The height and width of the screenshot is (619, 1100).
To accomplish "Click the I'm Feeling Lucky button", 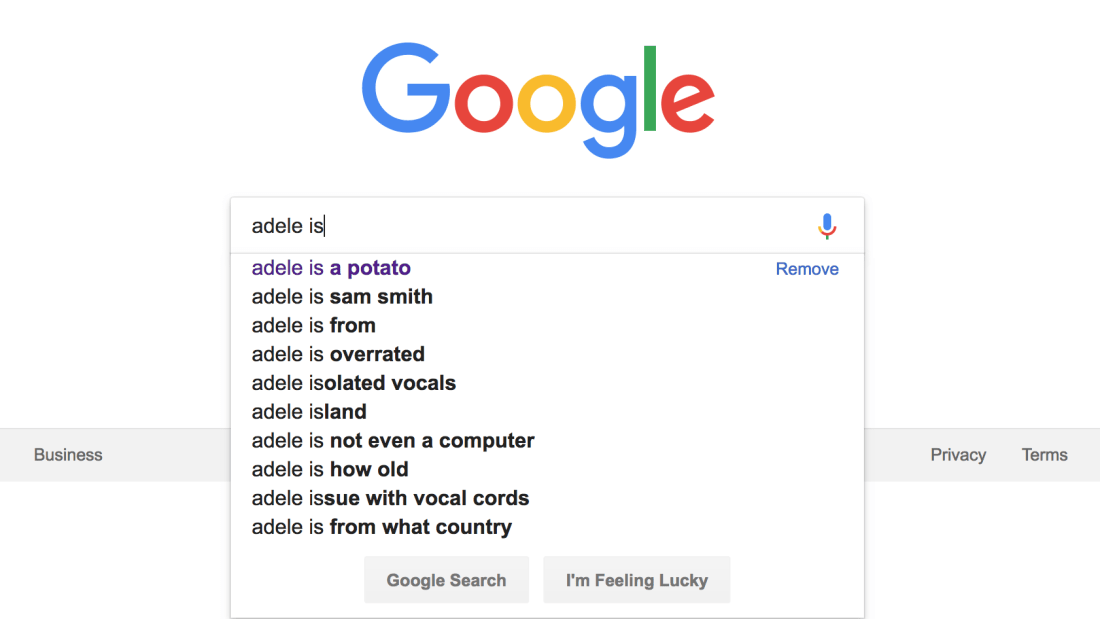I will coord(636,580).
